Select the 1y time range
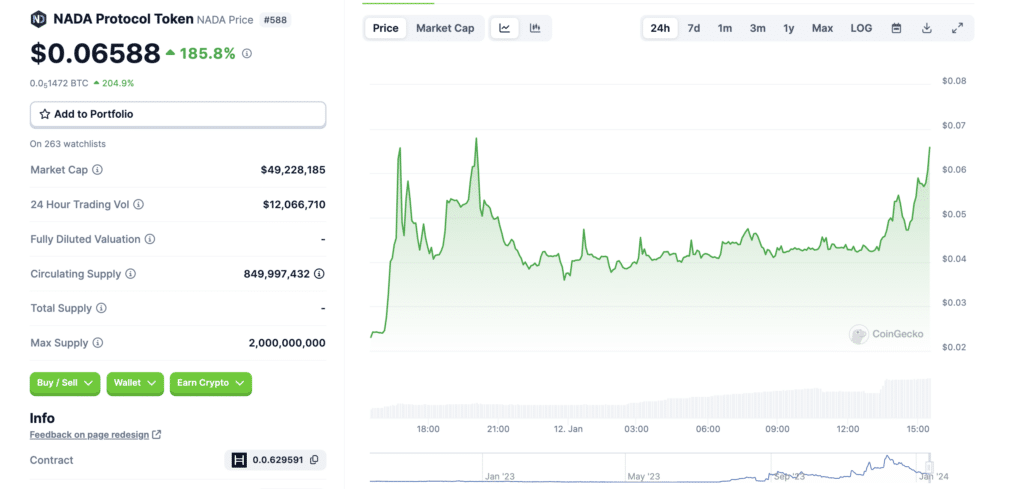This screenshot has height=489, width=1024. 789,28
